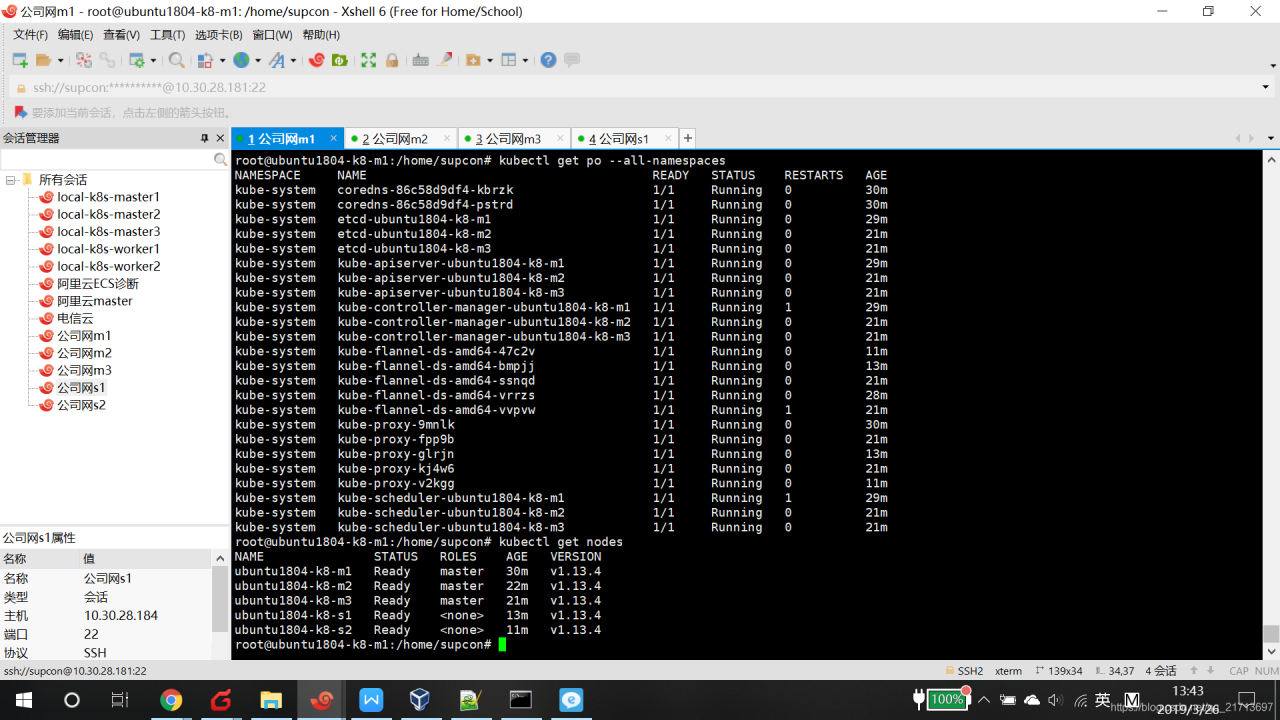Click the layout panes toolbar icon

tap(509, 60)
